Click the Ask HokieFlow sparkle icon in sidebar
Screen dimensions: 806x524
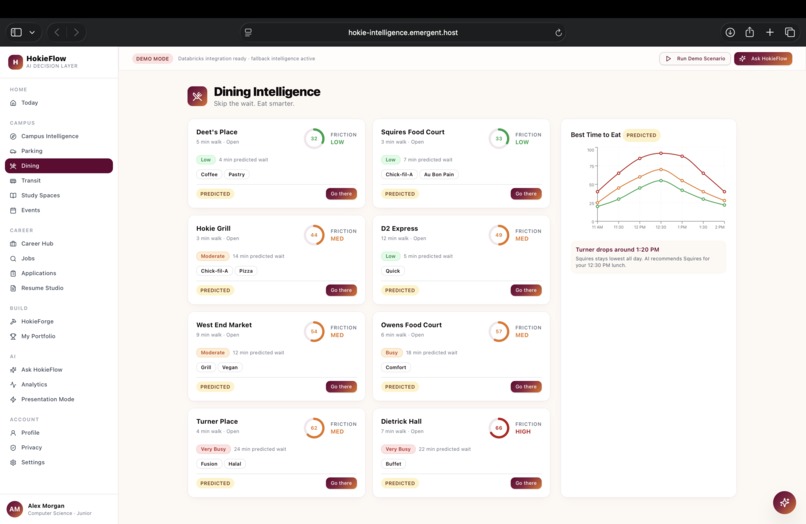tap(13, 370)
